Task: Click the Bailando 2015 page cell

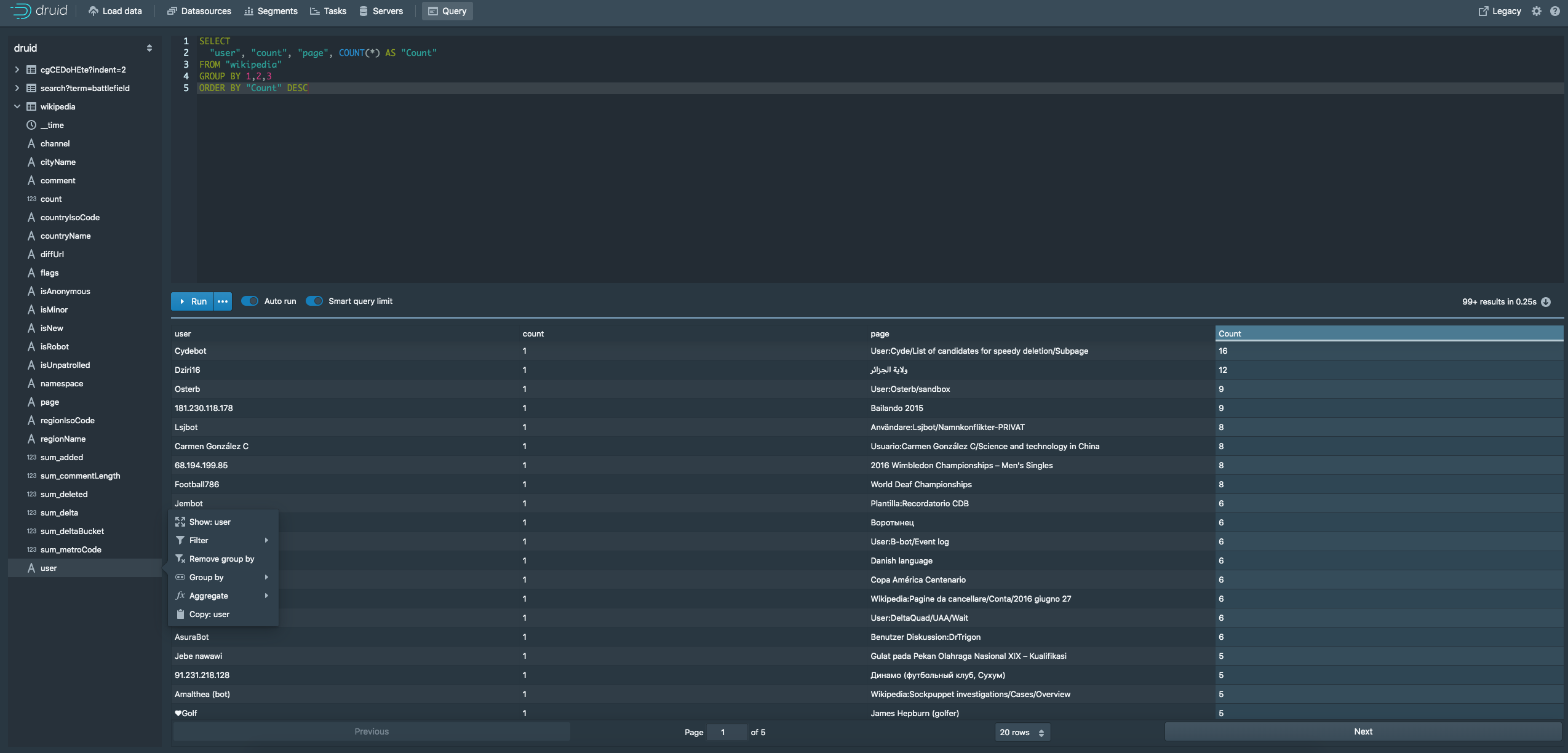Action: coord(1041,408)
